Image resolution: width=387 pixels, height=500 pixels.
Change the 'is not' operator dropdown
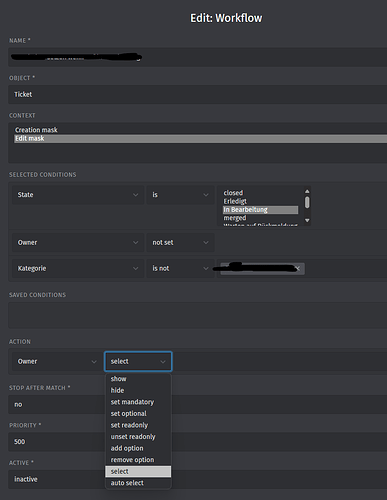[180, 268]
